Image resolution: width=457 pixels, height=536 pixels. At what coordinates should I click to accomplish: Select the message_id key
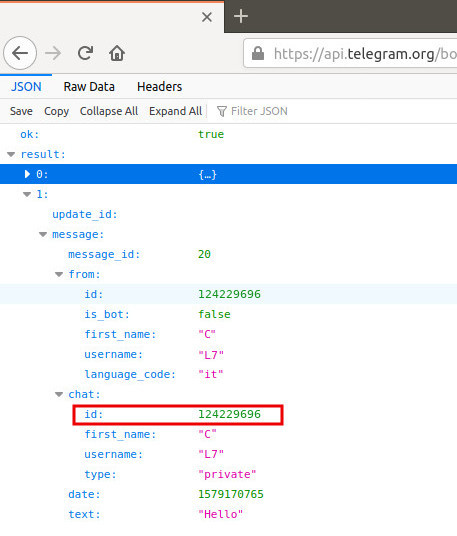(x=104, y=255)
